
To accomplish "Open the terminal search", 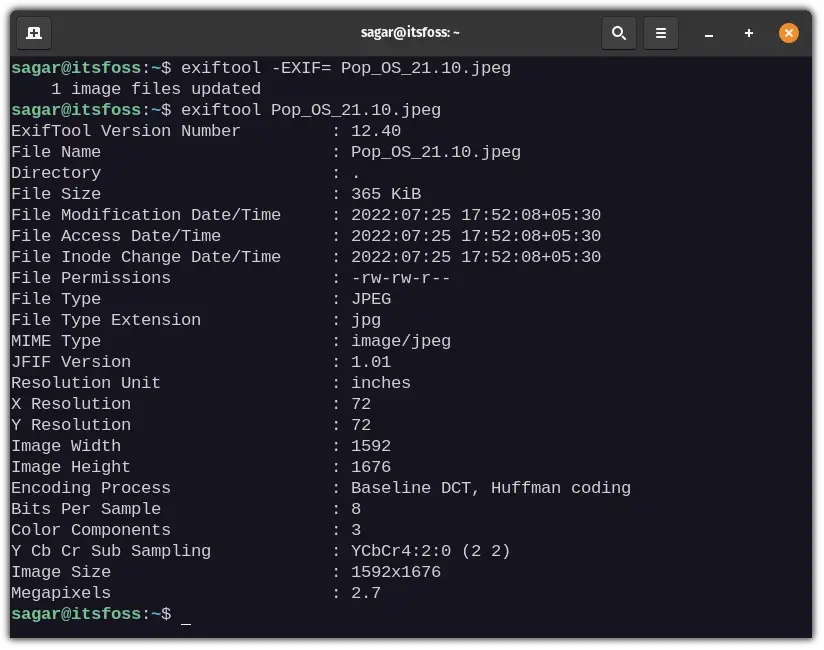I will [619, 33].
